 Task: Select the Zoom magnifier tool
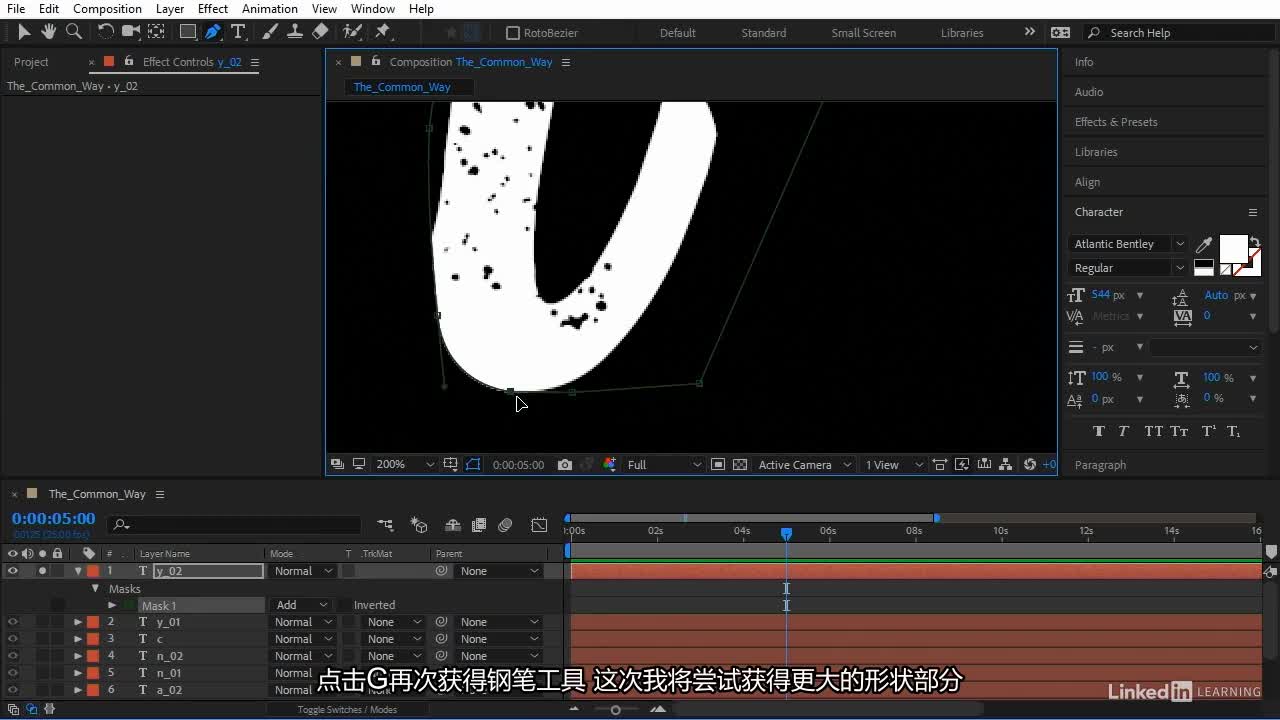coord(73,32)
